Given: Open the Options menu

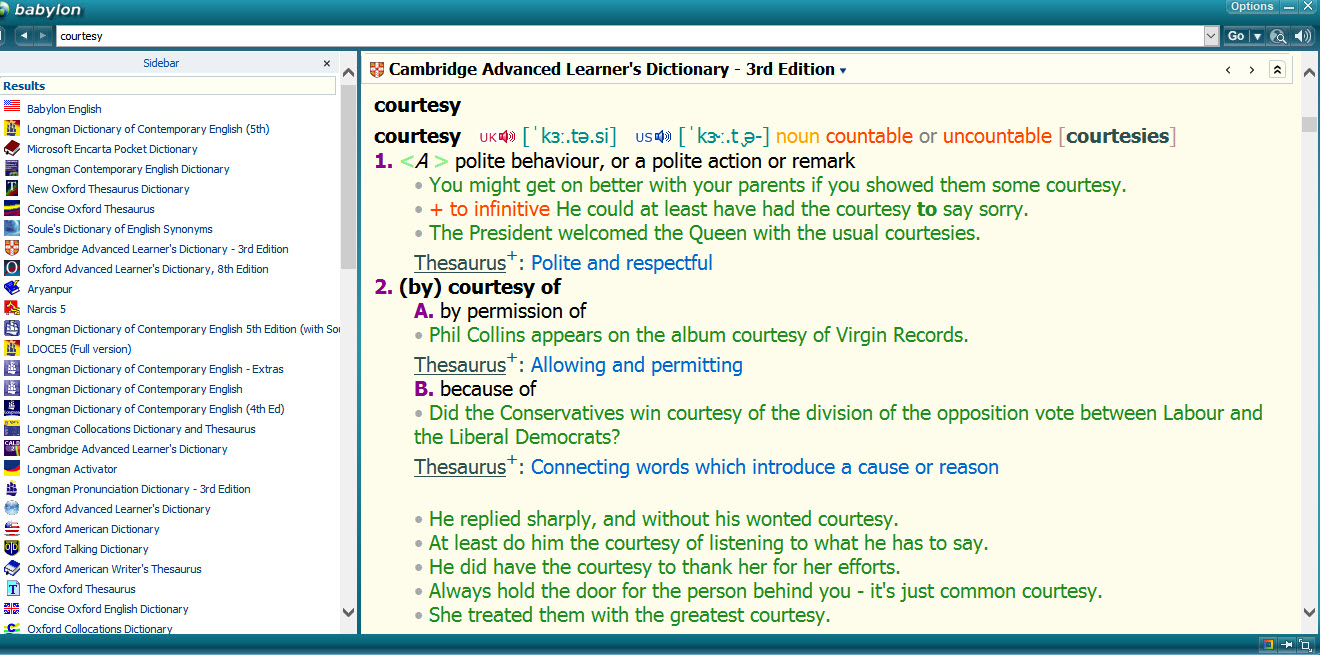Looking at the screenshot, I should (1252, 7).
